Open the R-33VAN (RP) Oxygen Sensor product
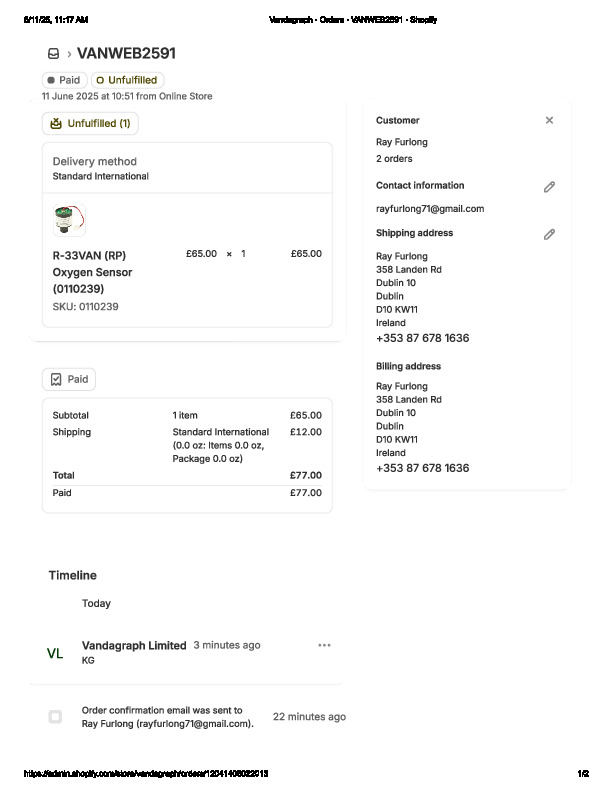Screen dimensions: 612x792 point(92,272)
